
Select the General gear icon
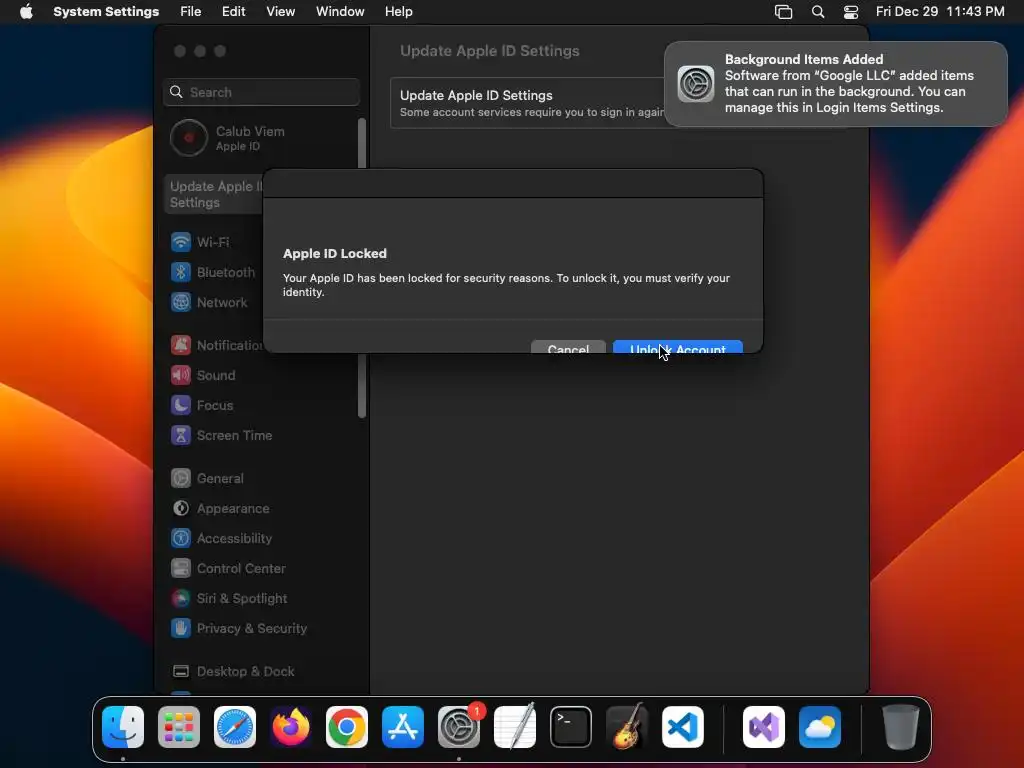tap(181, 478)
